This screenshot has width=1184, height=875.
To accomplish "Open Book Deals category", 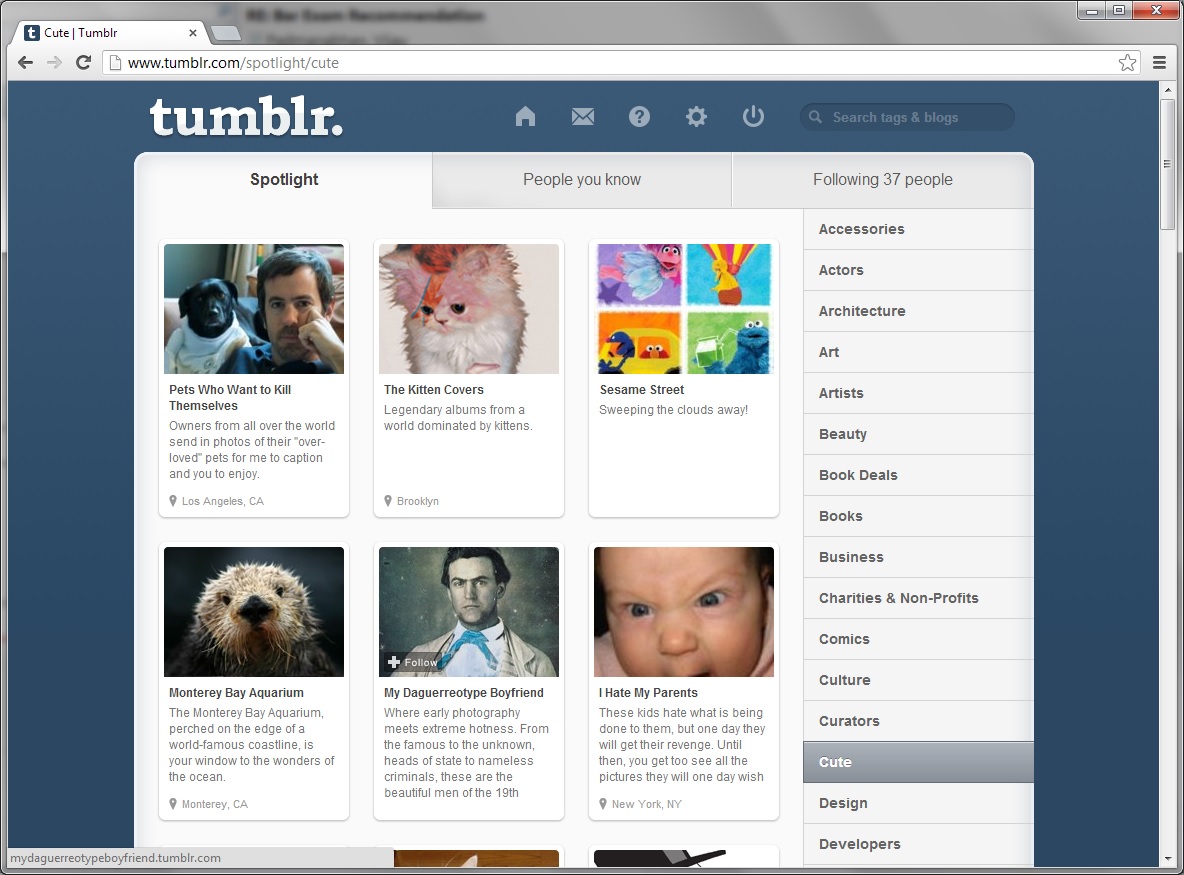I will point(918,475).
